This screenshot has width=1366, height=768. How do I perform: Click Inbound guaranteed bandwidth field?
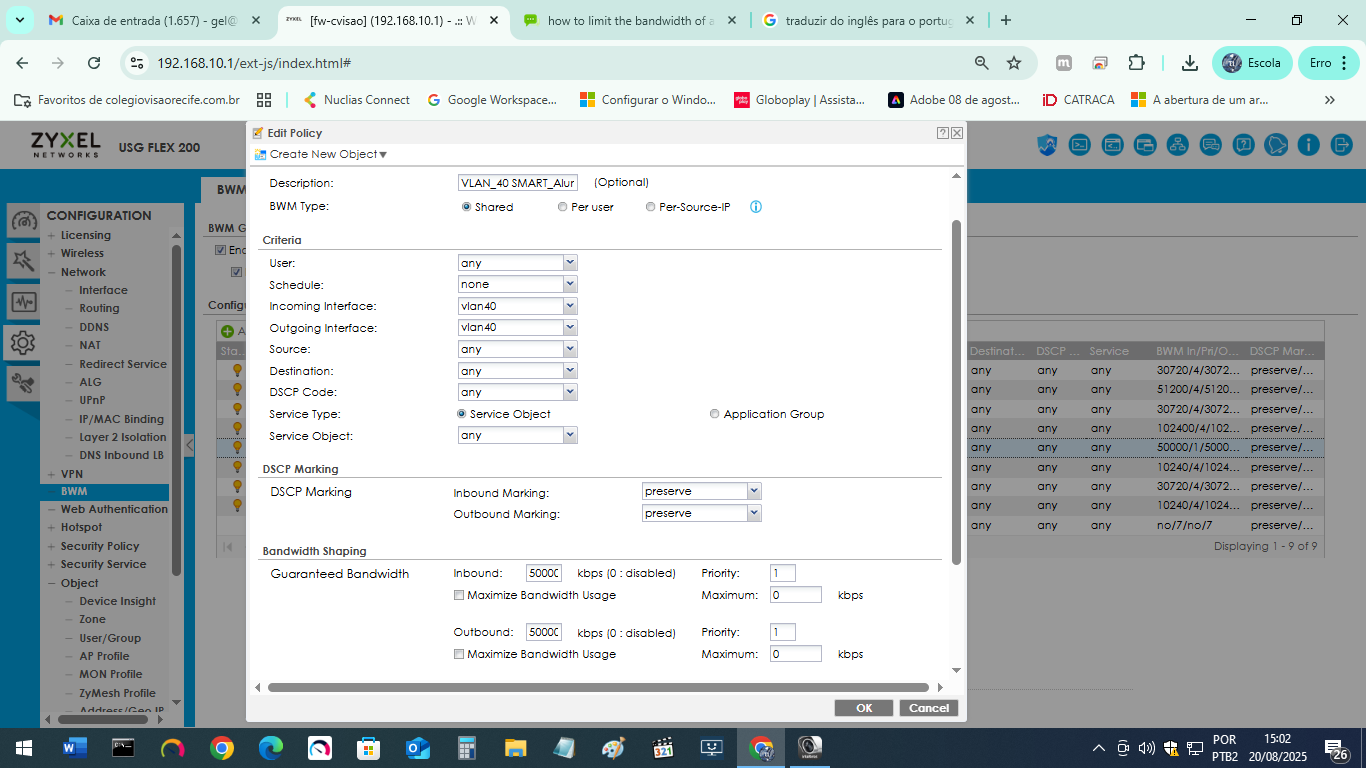[544, 573]
